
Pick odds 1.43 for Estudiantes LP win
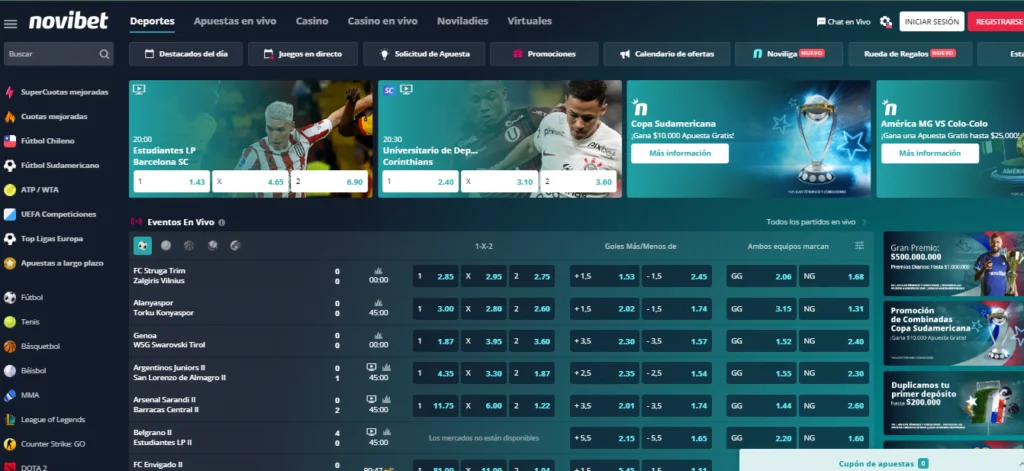tap(172, 182)
